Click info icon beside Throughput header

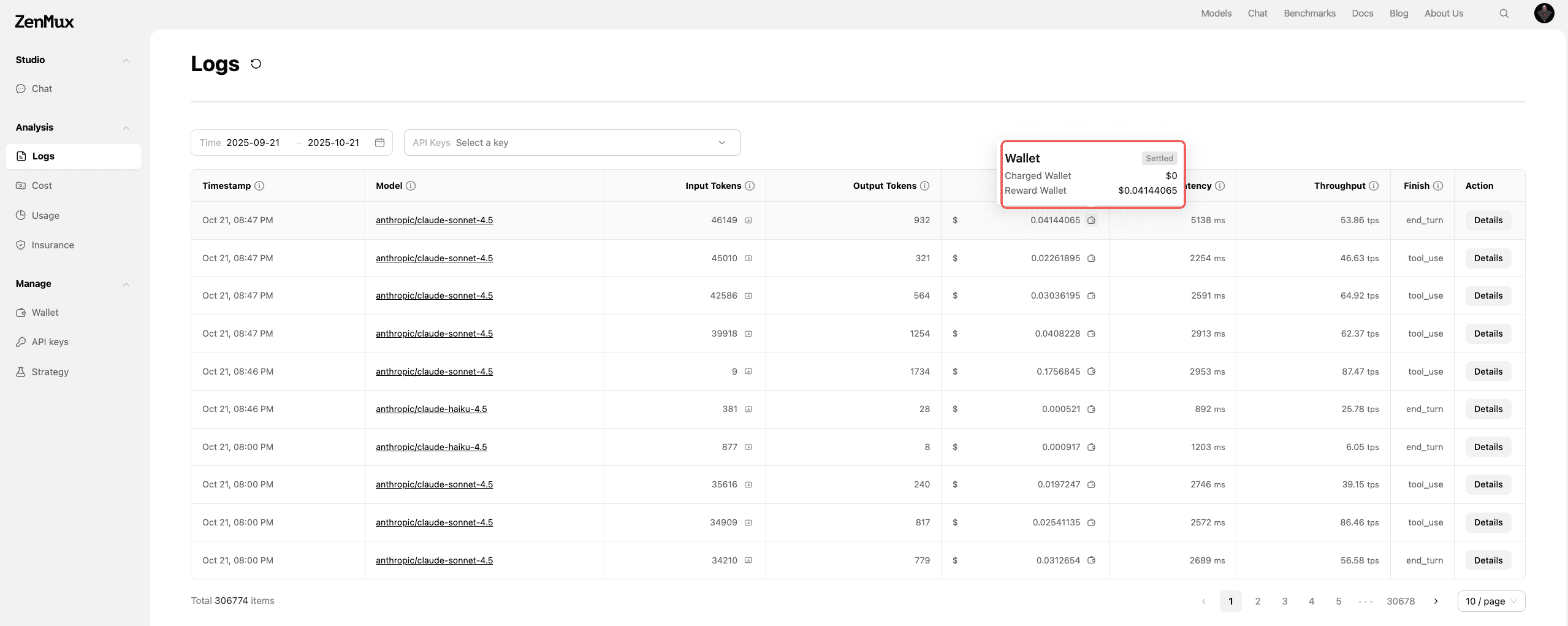[x=1374, y=186]
